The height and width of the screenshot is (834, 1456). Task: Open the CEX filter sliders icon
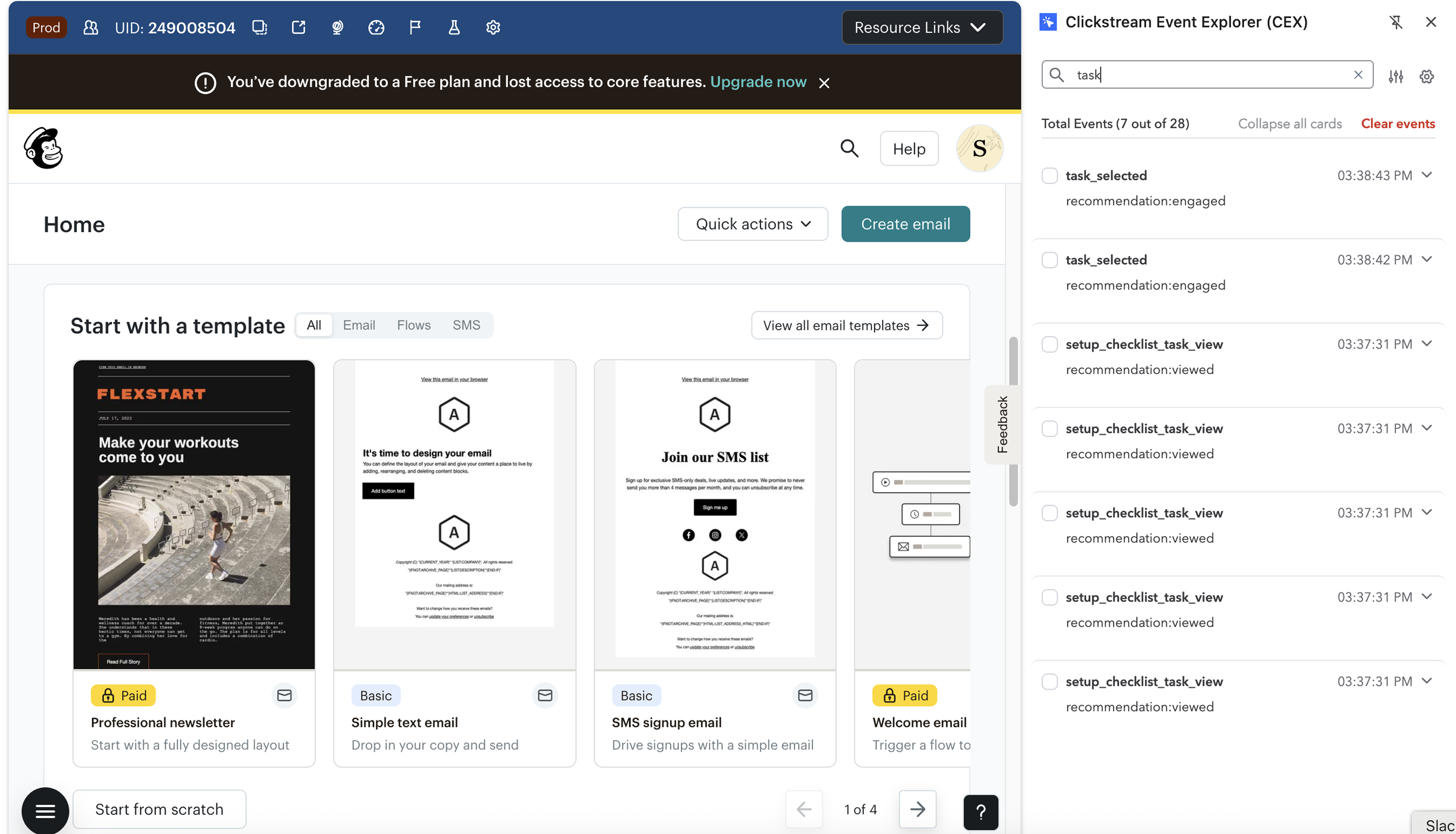tap(1396, 76)
